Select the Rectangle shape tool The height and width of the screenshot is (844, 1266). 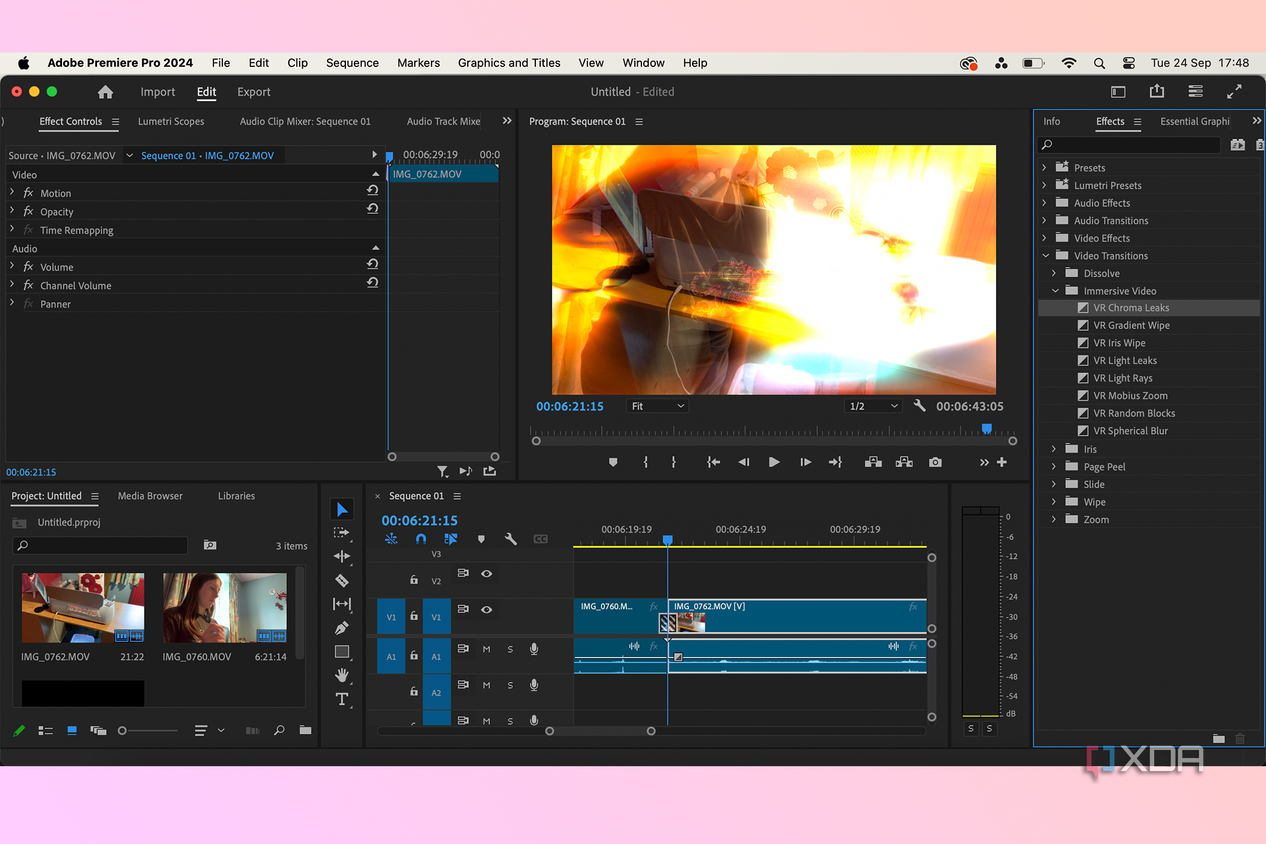click(342, 652)
